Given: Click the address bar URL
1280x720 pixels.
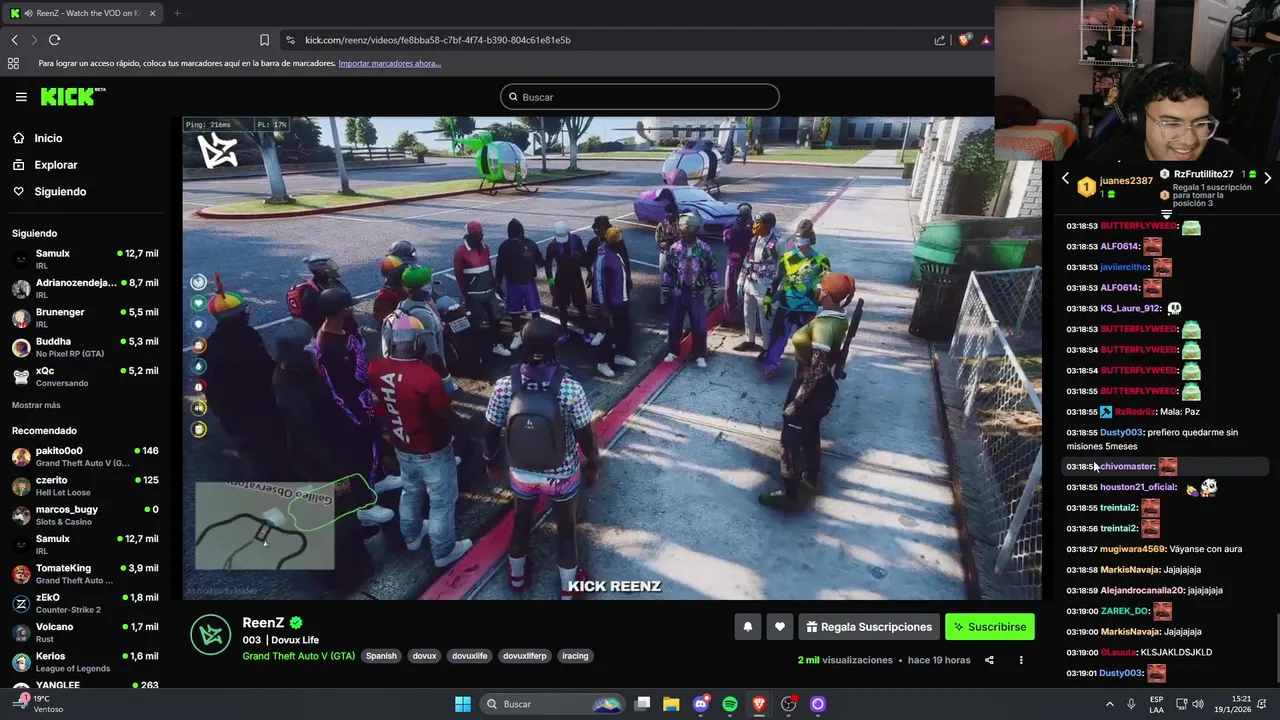Looking at the screenshot, I should tap(437, 40).
